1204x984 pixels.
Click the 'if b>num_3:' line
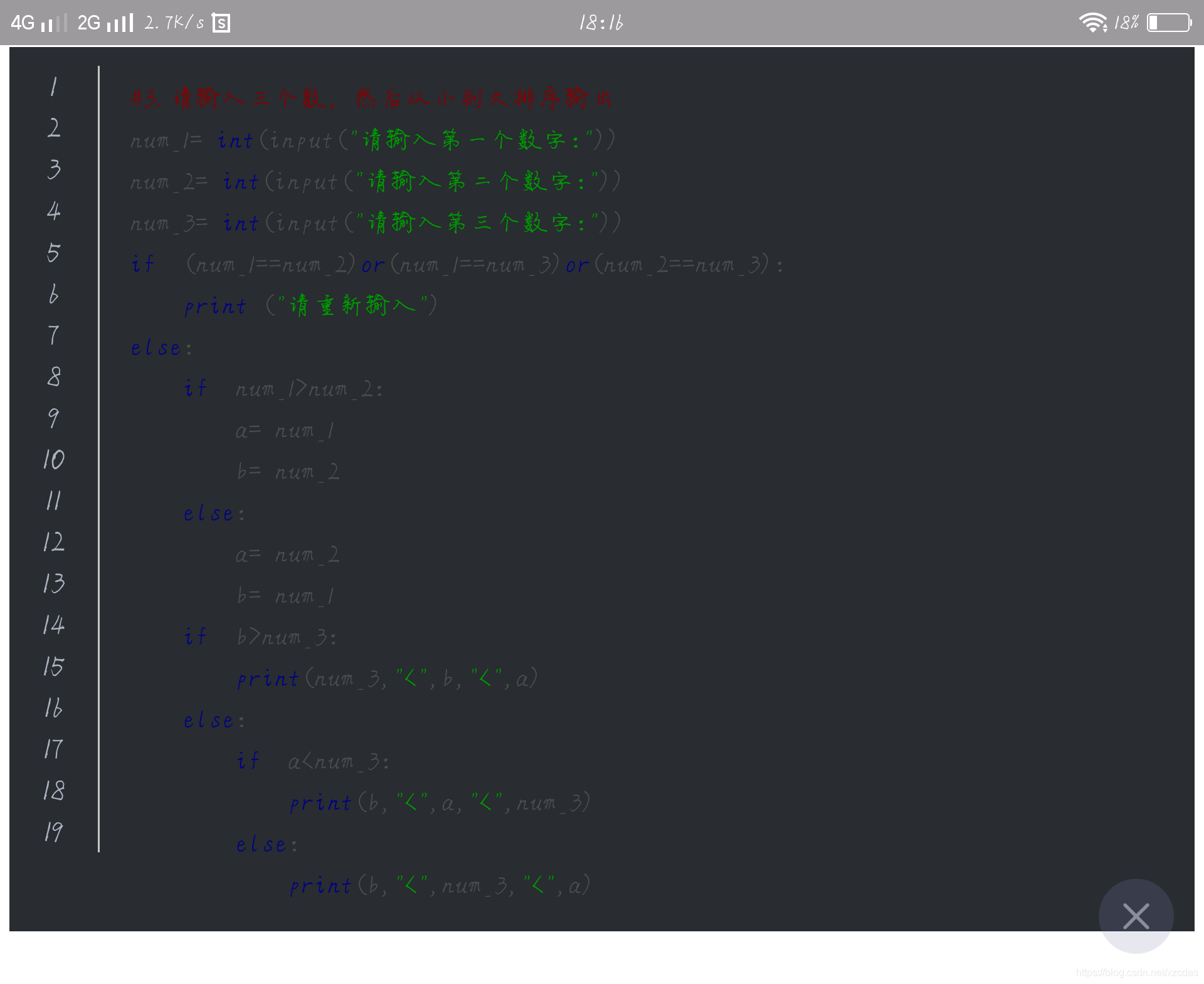[261, 637]
